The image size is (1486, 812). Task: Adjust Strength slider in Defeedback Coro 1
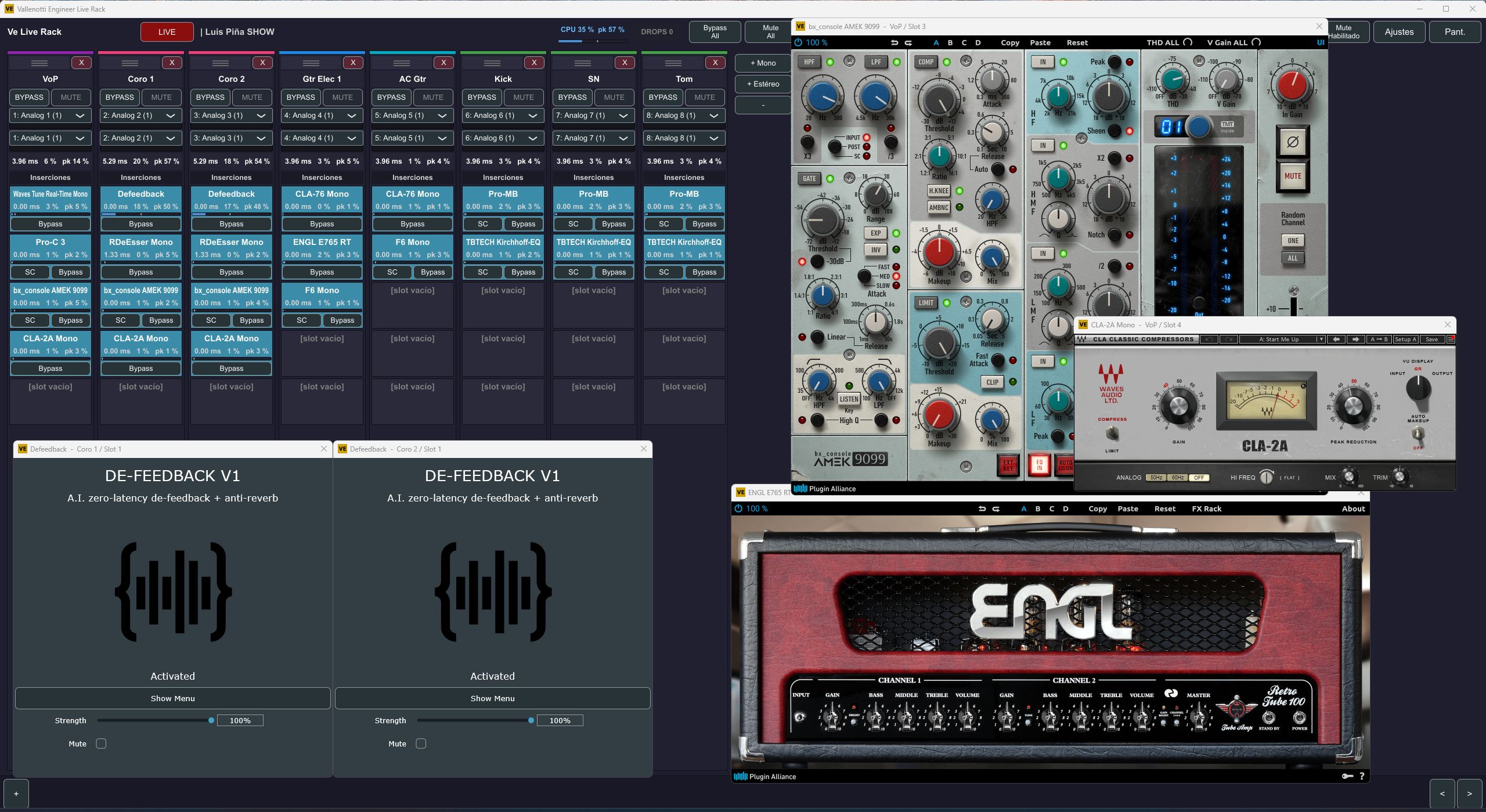tap(154, 720)
